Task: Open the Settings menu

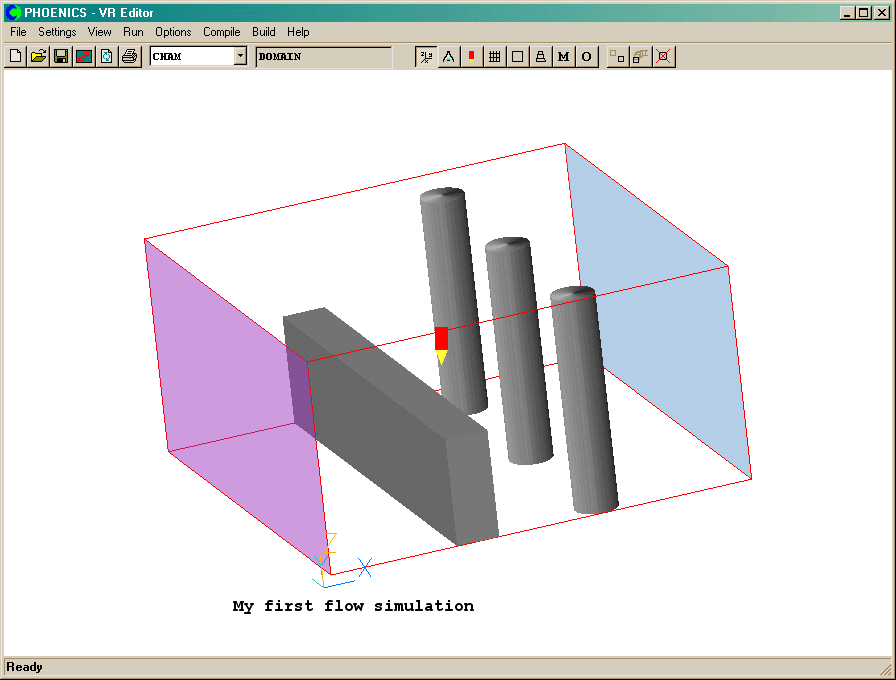Action: 57,32
